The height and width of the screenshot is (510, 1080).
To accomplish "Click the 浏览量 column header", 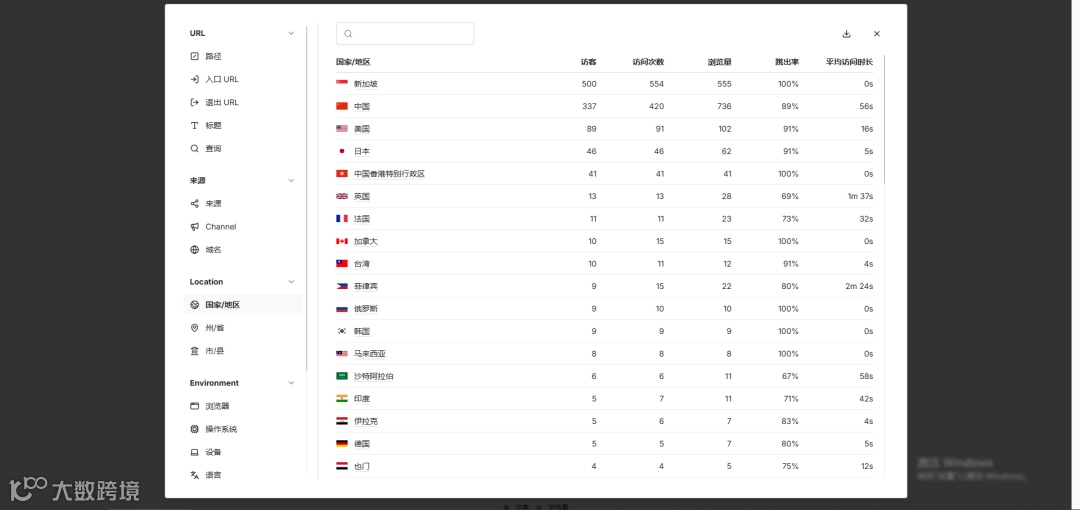I will coord(720,62).
